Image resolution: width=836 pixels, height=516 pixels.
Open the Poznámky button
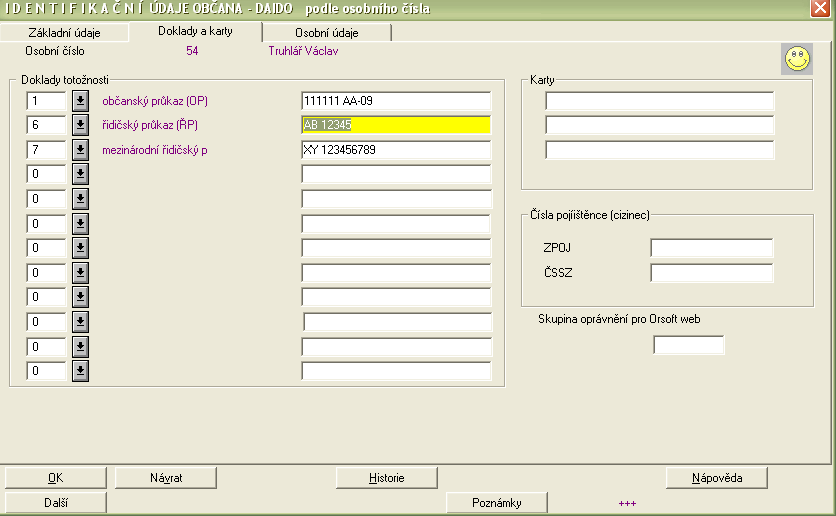click(x=496, y=503)
